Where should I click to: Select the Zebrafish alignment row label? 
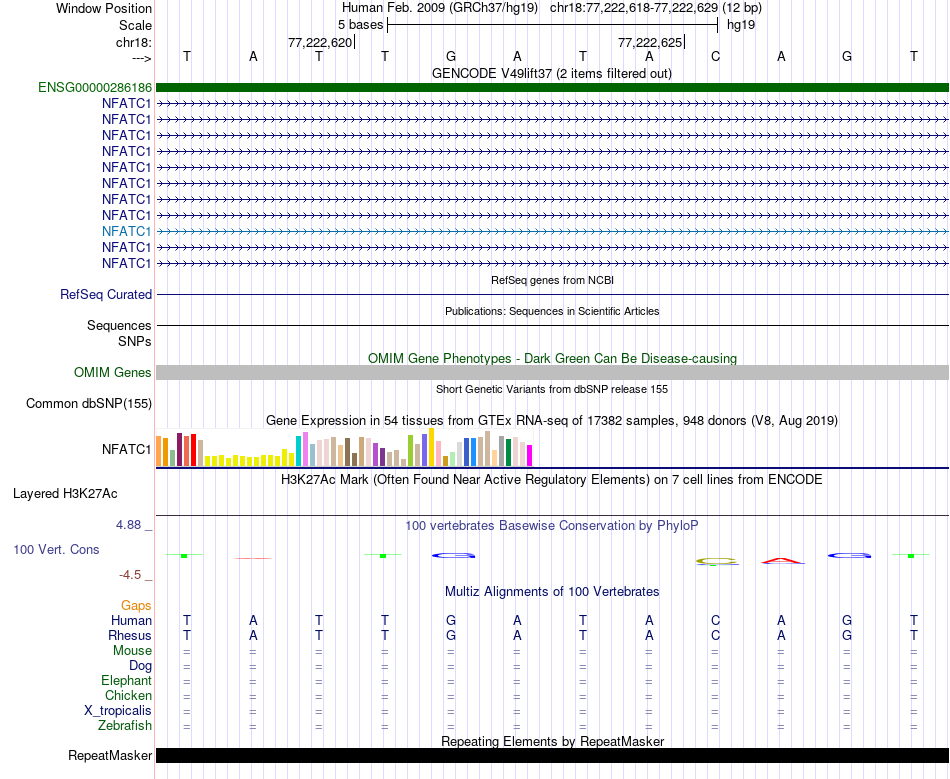click(x=125, y=725)
